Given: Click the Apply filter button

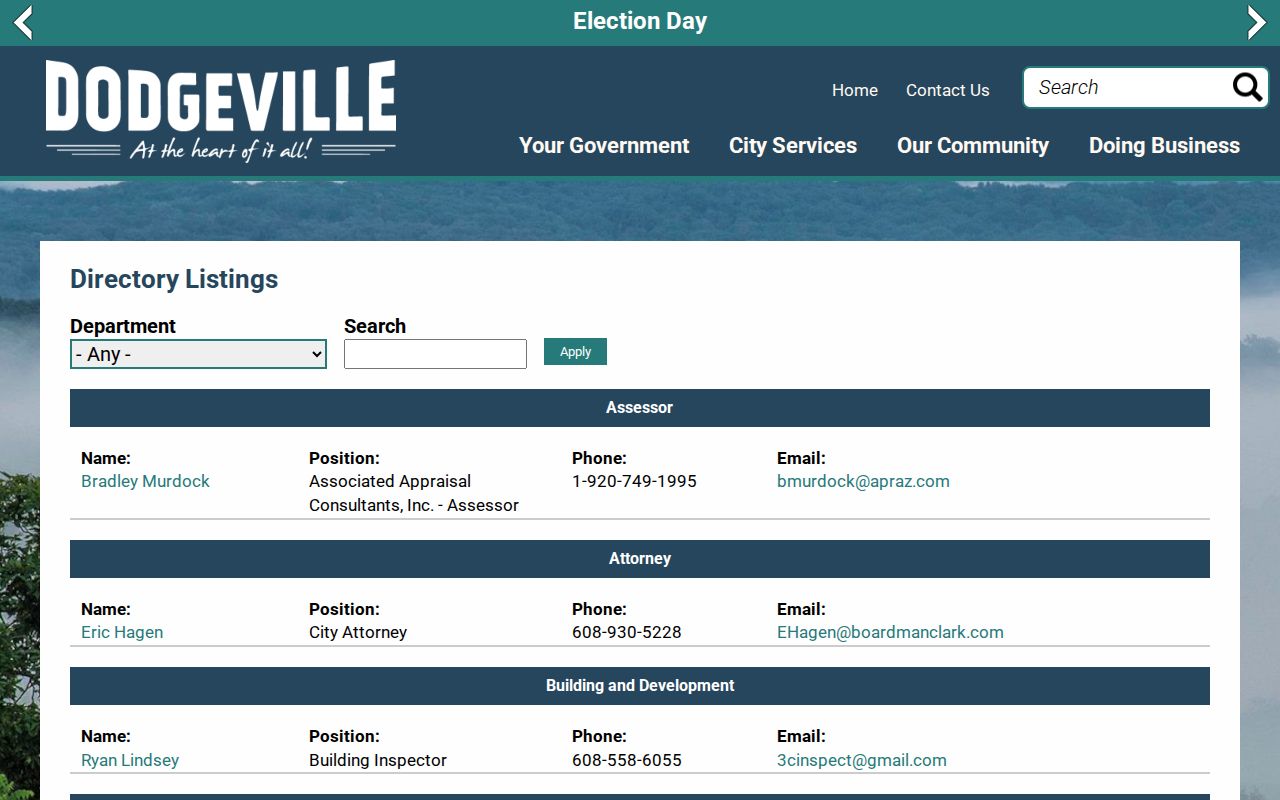Looking at the screenshot, I should (x=575, y=352).
